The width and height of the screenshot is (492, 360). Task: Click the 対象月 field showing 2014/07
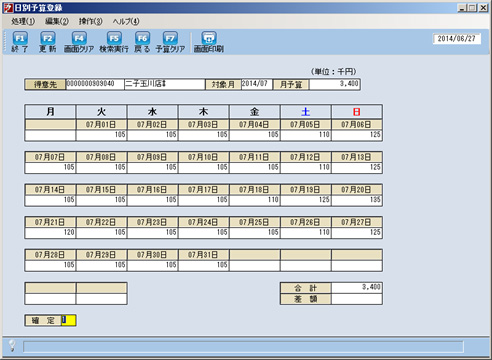(256, 84)
